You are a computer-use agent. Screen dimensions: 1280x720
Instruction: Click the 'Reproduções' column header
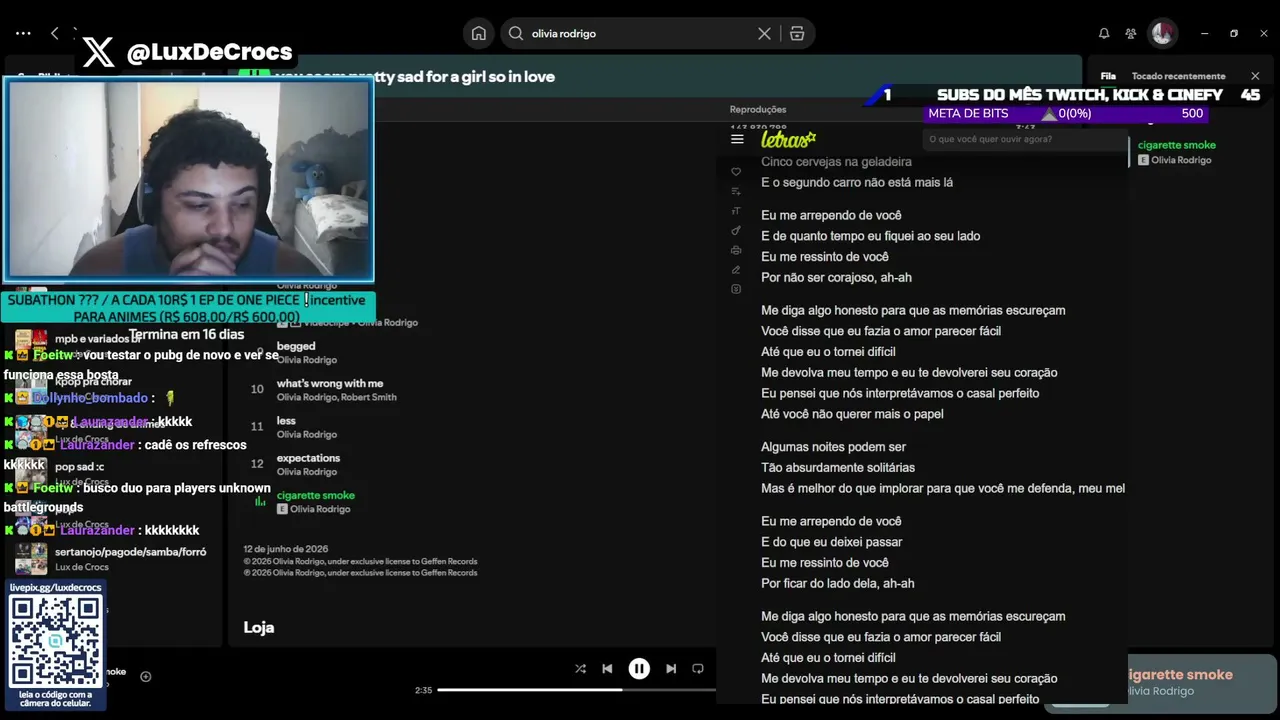(x=758, y=110)
